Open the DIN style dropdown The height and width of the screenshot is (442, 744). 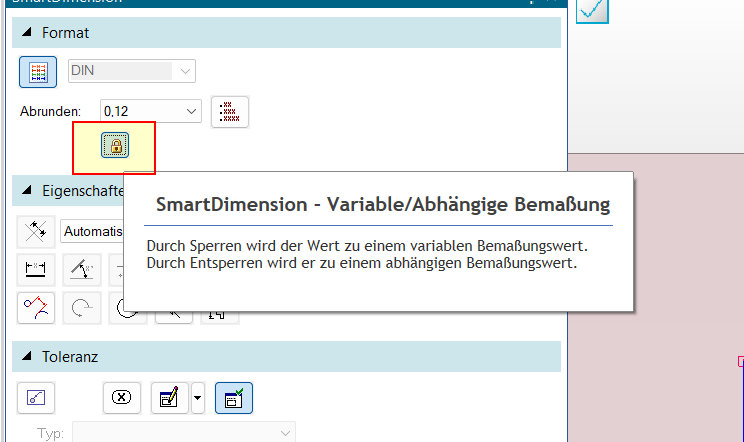click(x=132, y=71)
